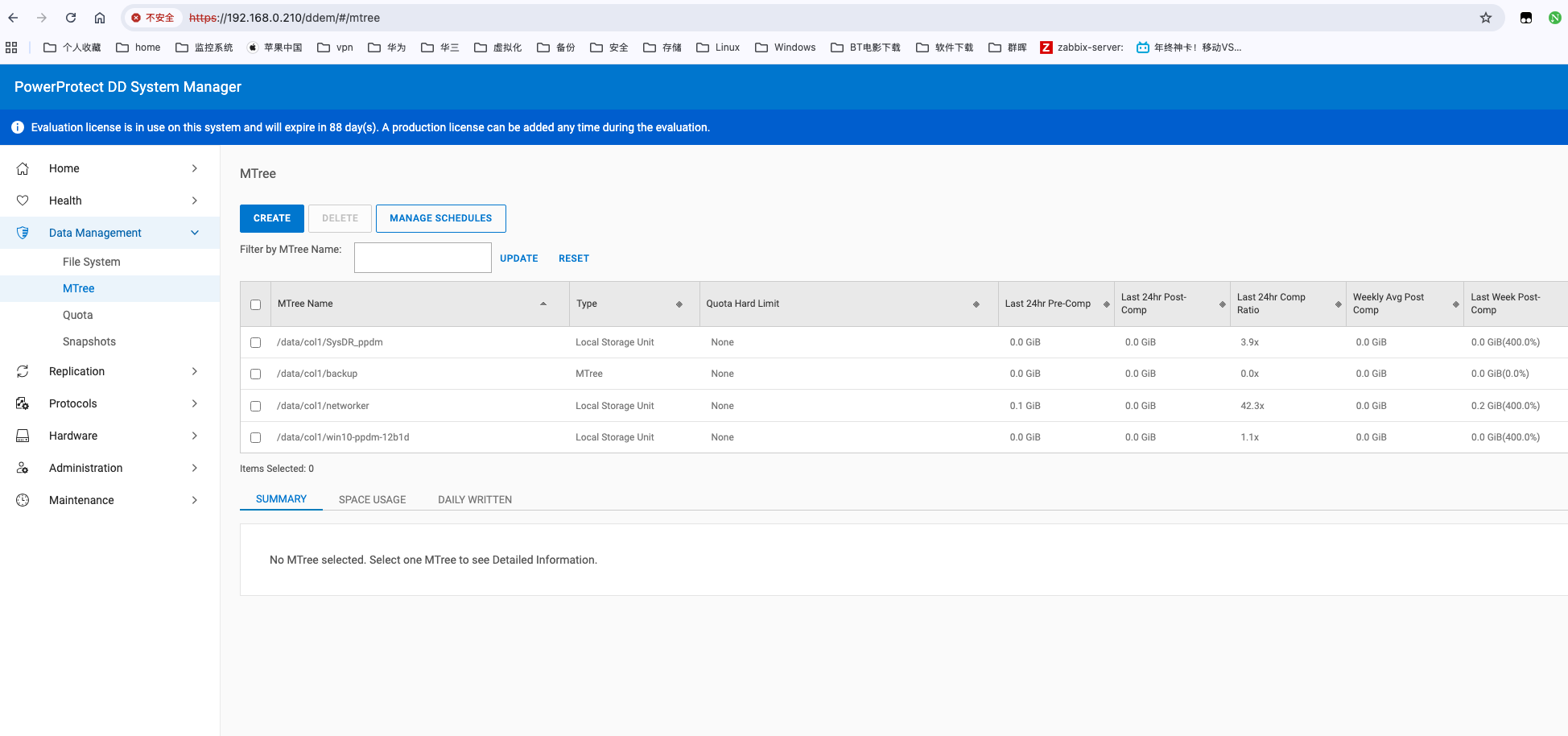Expand the Hardware menu chevron
Screen dimensions: 1568x736
pyautogui.click(x=195, y=436)
